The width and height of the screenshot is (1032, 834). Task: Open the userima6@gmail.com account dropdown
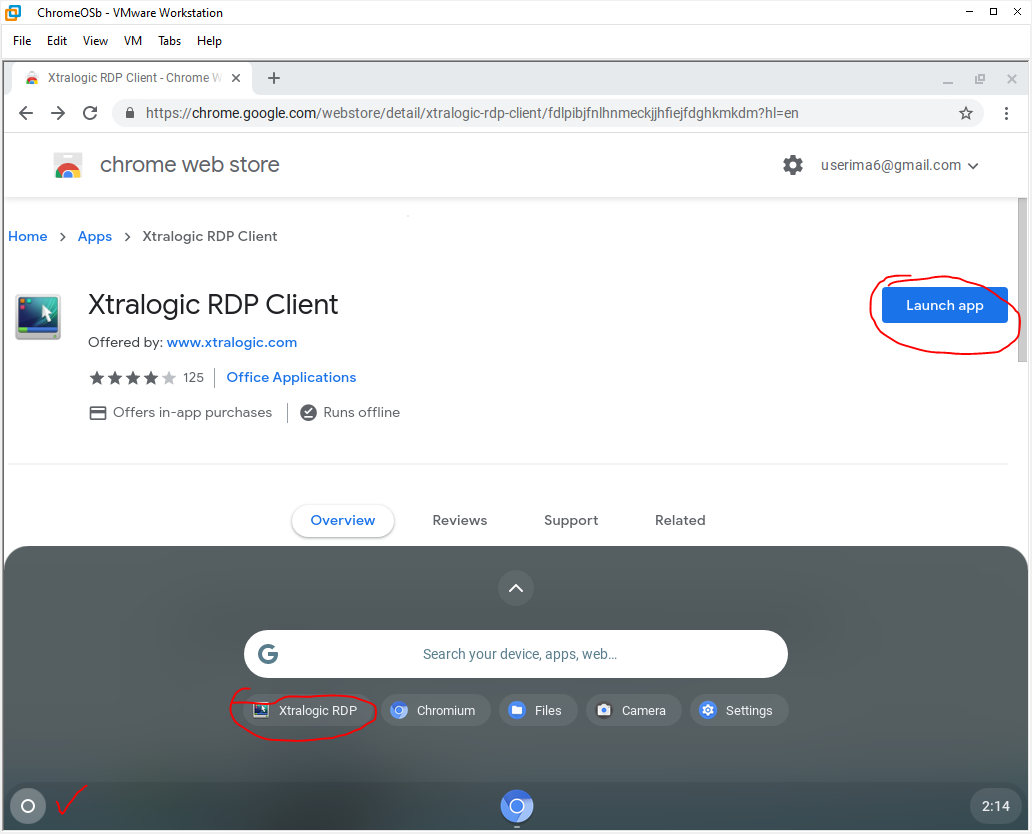click(x=899, y=165)
